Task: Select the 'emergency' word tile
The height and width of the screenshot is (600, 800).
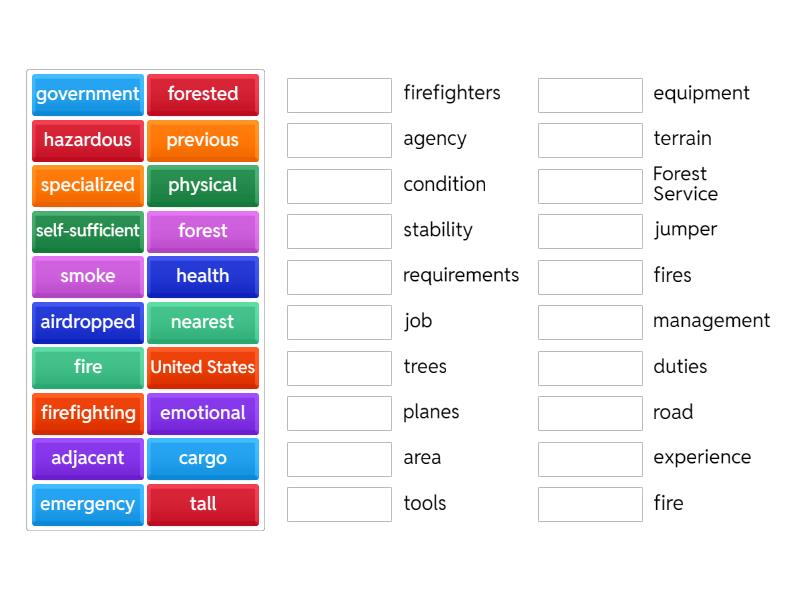Action: [87, 505]
